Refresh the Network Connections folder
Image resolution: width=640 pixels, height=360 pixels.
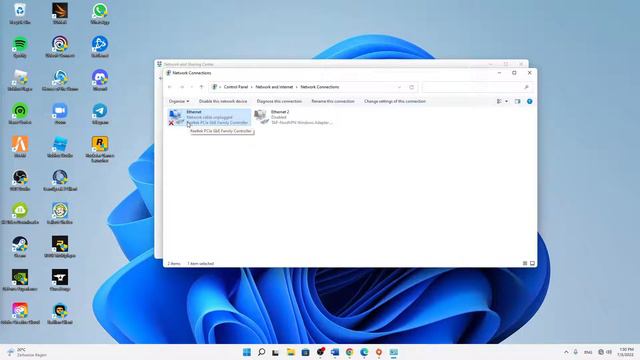click(411, 87)
